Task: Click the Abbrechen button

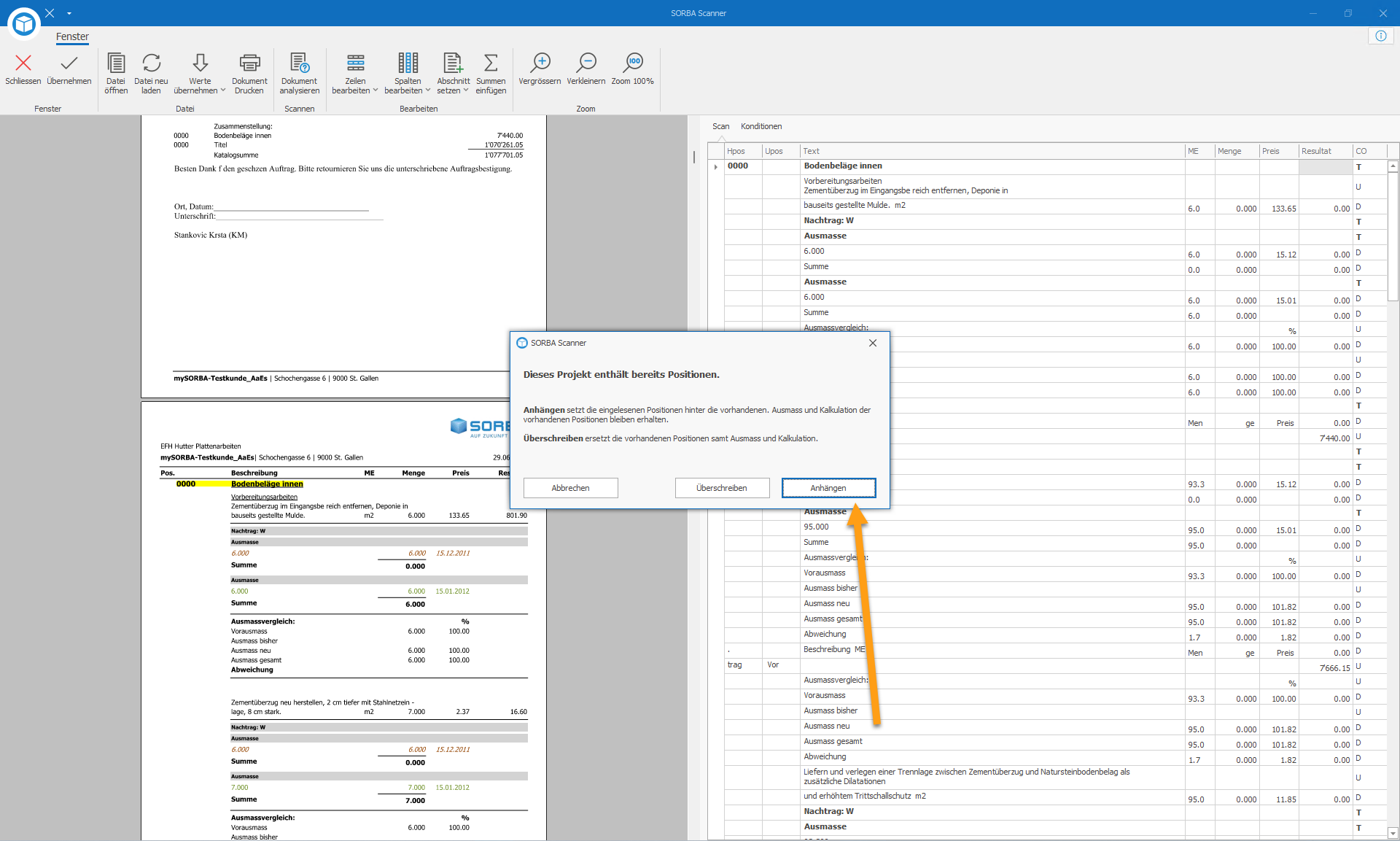Action: click(x=571, y=488)
